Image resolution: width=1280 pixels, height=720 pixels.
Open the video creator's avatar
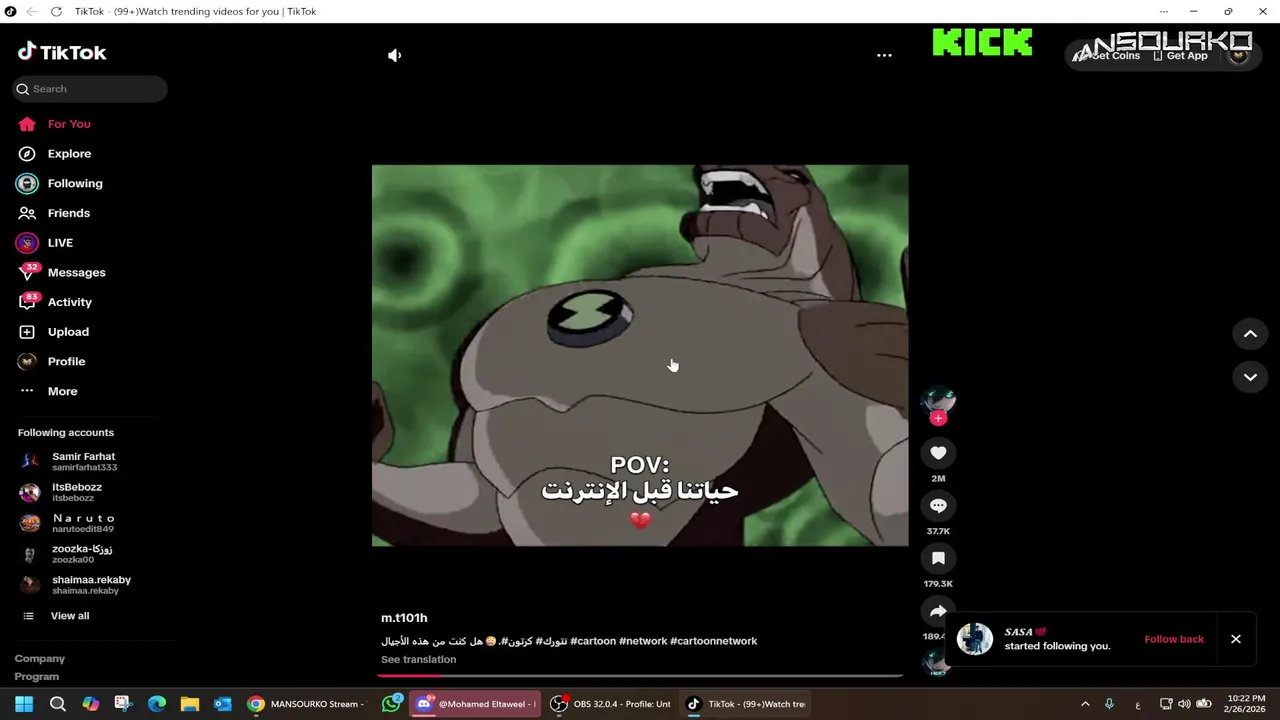[938, 400]
